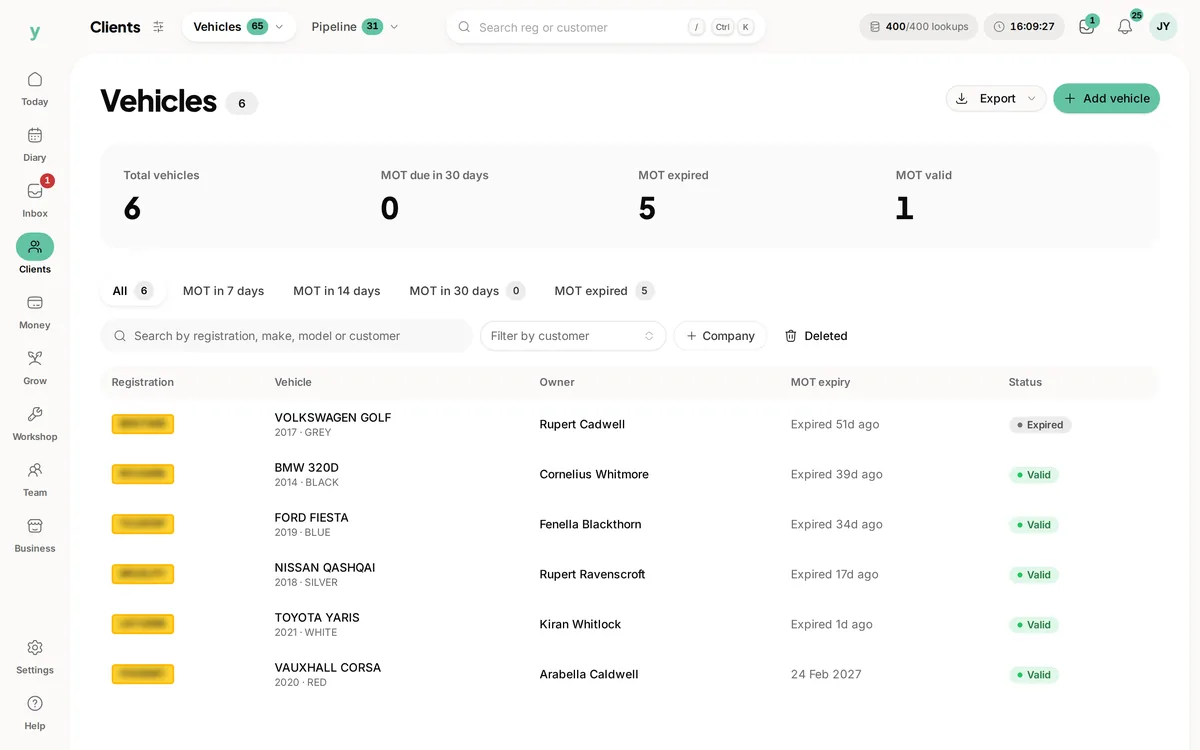
Task: Focus the Search reg or customer field
Action: [x=606, y=27]
